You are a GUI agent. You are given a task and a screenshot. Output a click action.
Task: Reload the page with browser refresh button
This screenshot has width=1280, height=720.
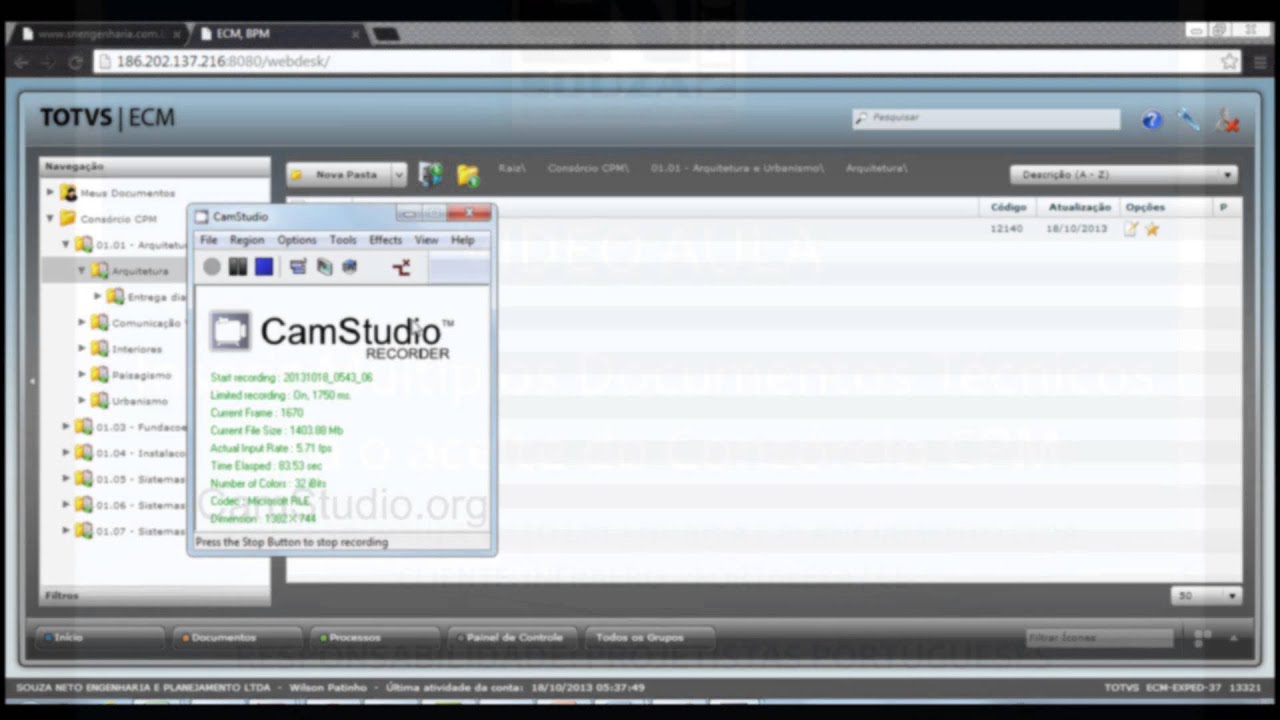[75, 62]
